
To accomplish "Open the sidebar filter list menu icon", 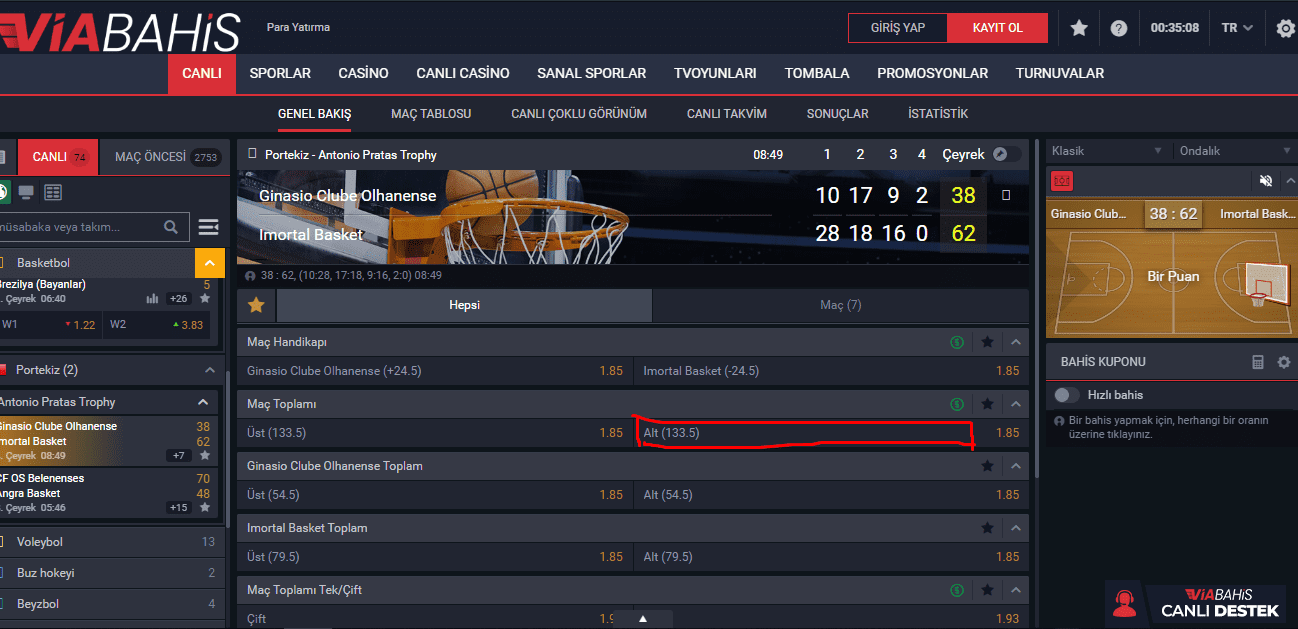I will [209, 227].
